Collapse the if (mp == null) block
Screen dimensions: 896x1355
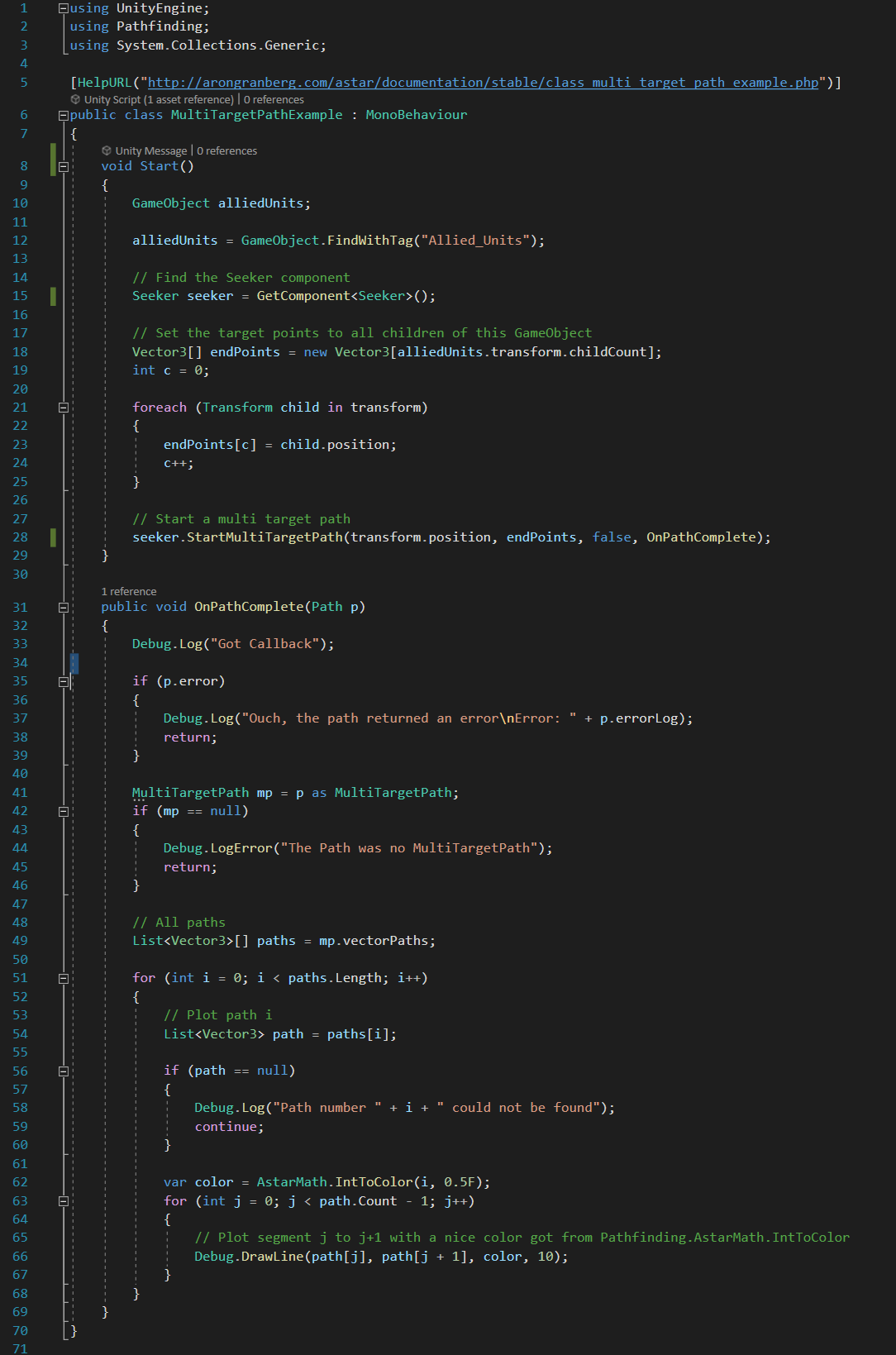(x=64, y=811)
